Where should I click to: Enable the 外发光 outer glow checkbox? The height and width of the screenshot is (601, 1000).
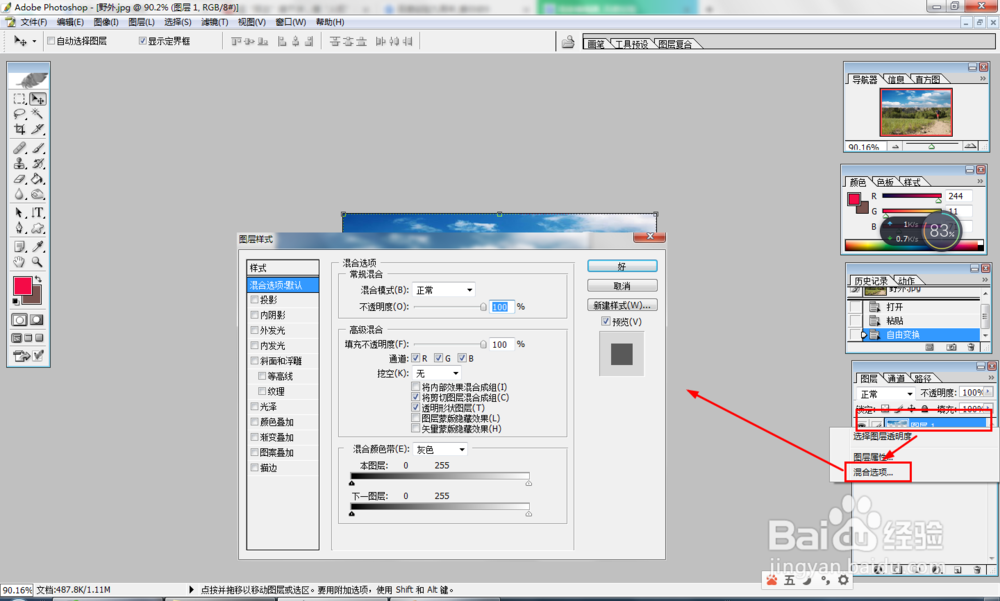point(254,330)
